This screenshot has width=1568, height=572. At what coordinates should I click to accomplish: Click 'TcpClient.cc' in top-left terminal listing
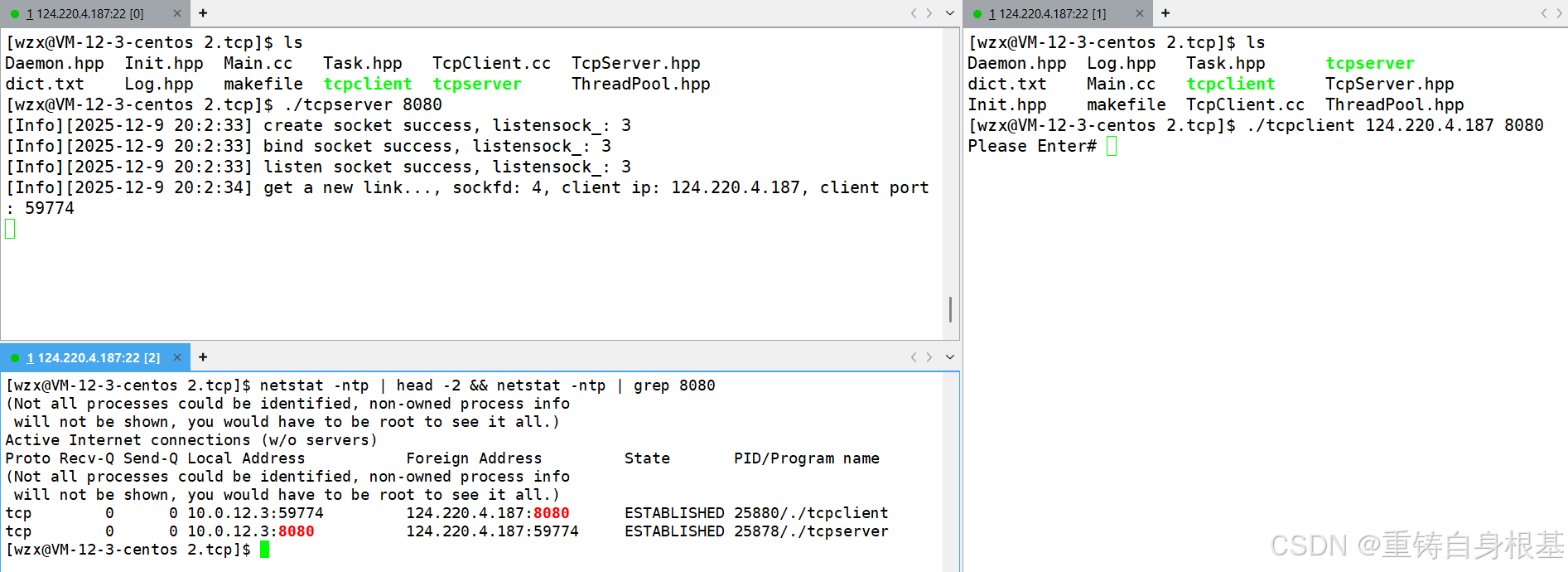[492, 63]
